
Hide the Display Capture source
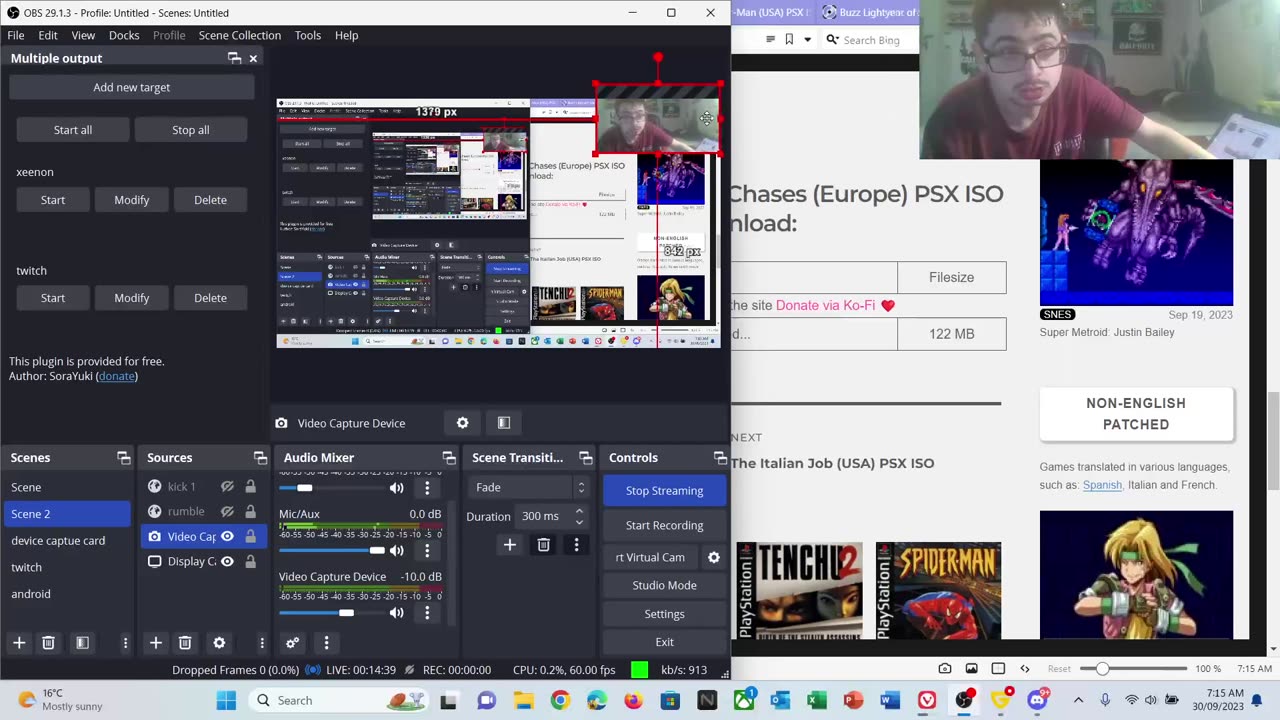click(227, 561)
